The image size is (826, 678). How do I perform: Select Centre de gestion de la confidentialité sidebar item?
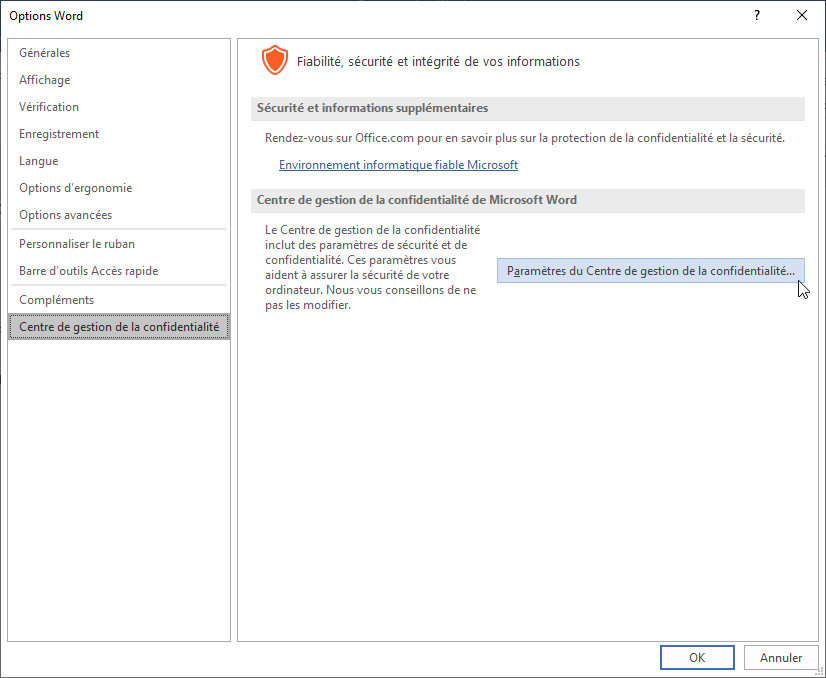coord(118,327)
